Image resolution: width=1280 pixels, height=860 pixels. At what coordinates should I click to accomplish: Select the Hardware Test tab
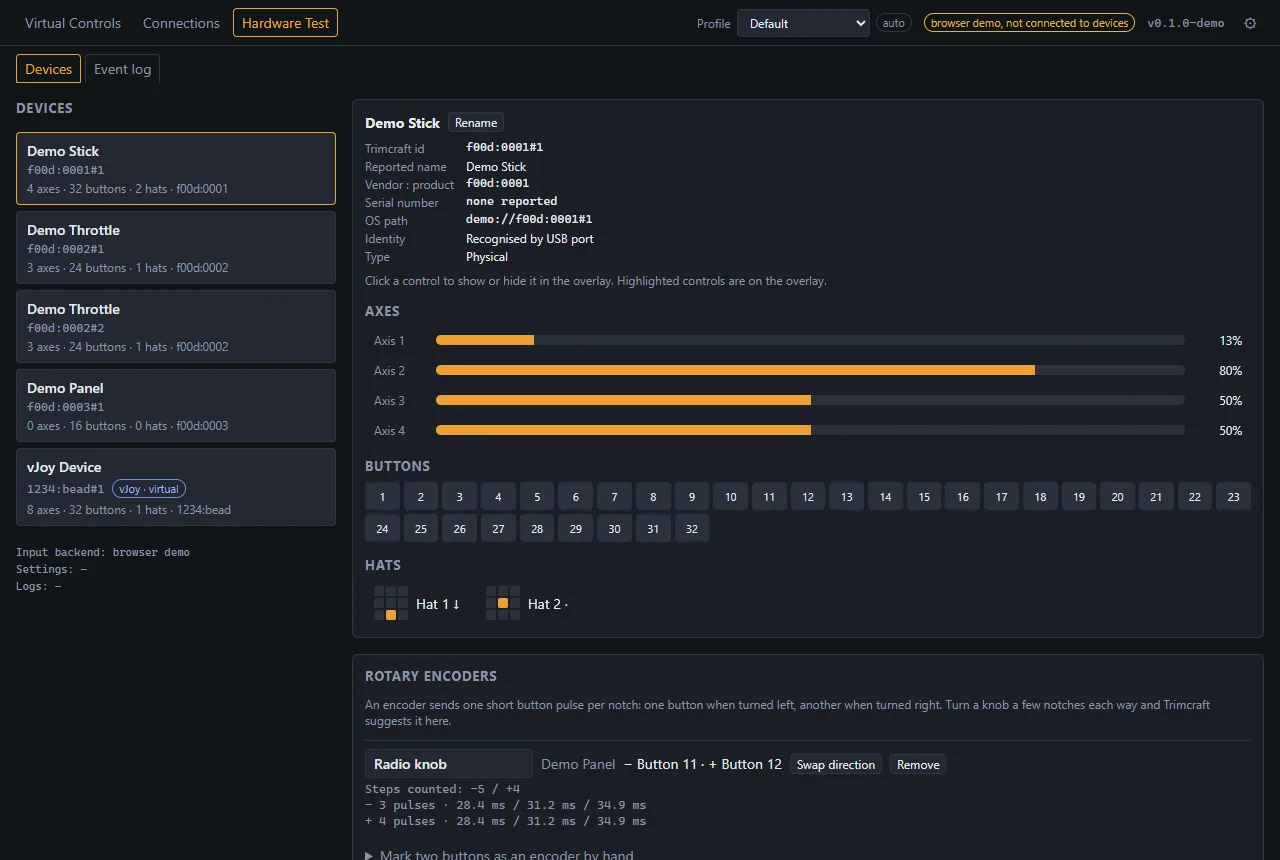coord(285,23)
